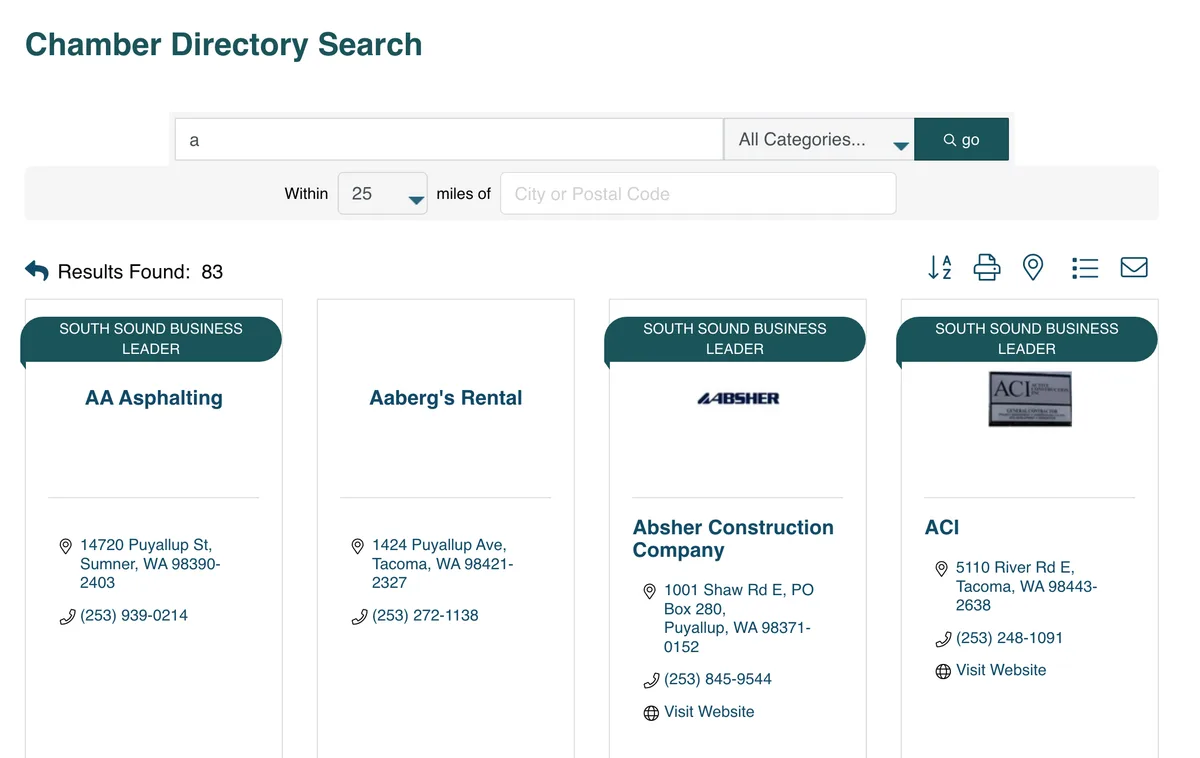This screenshot has width=1200, height=758.
Task: Click phone icon on AA Asphalting card
Action: [x=67, y=618]
